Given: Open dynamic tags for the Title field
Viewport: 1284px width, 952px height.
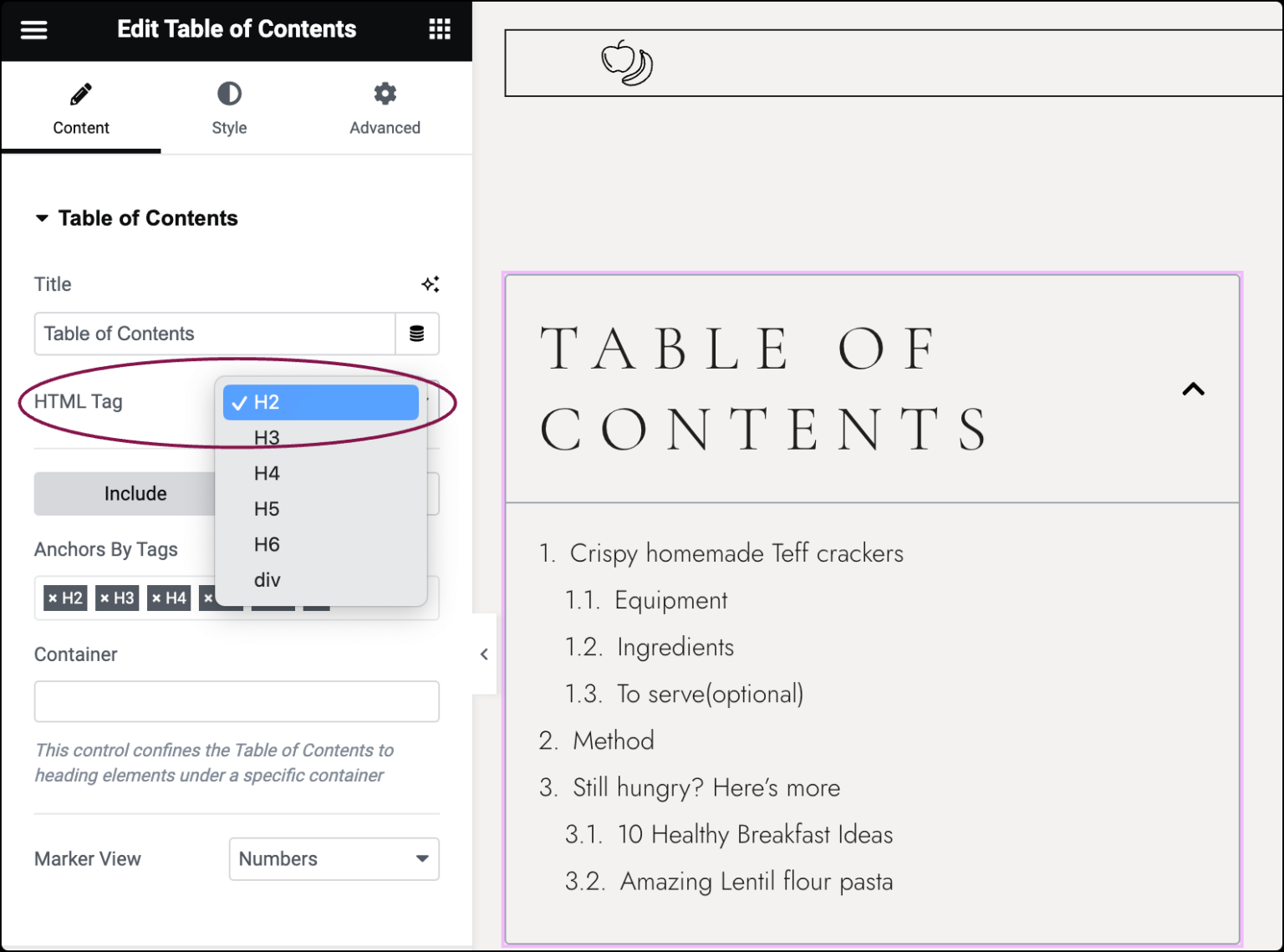Looking at the screenshot, I should point(417,333).
